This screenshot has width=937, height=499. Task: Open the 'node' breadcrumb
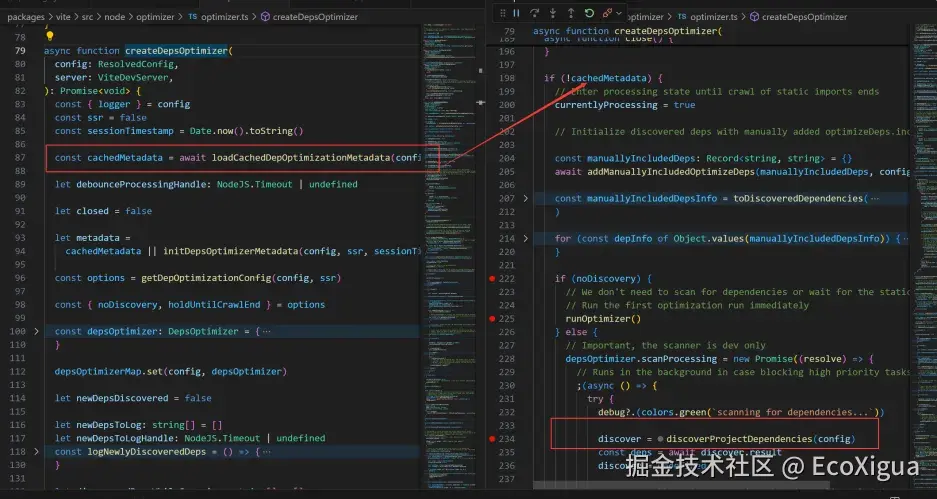[115, 17]
